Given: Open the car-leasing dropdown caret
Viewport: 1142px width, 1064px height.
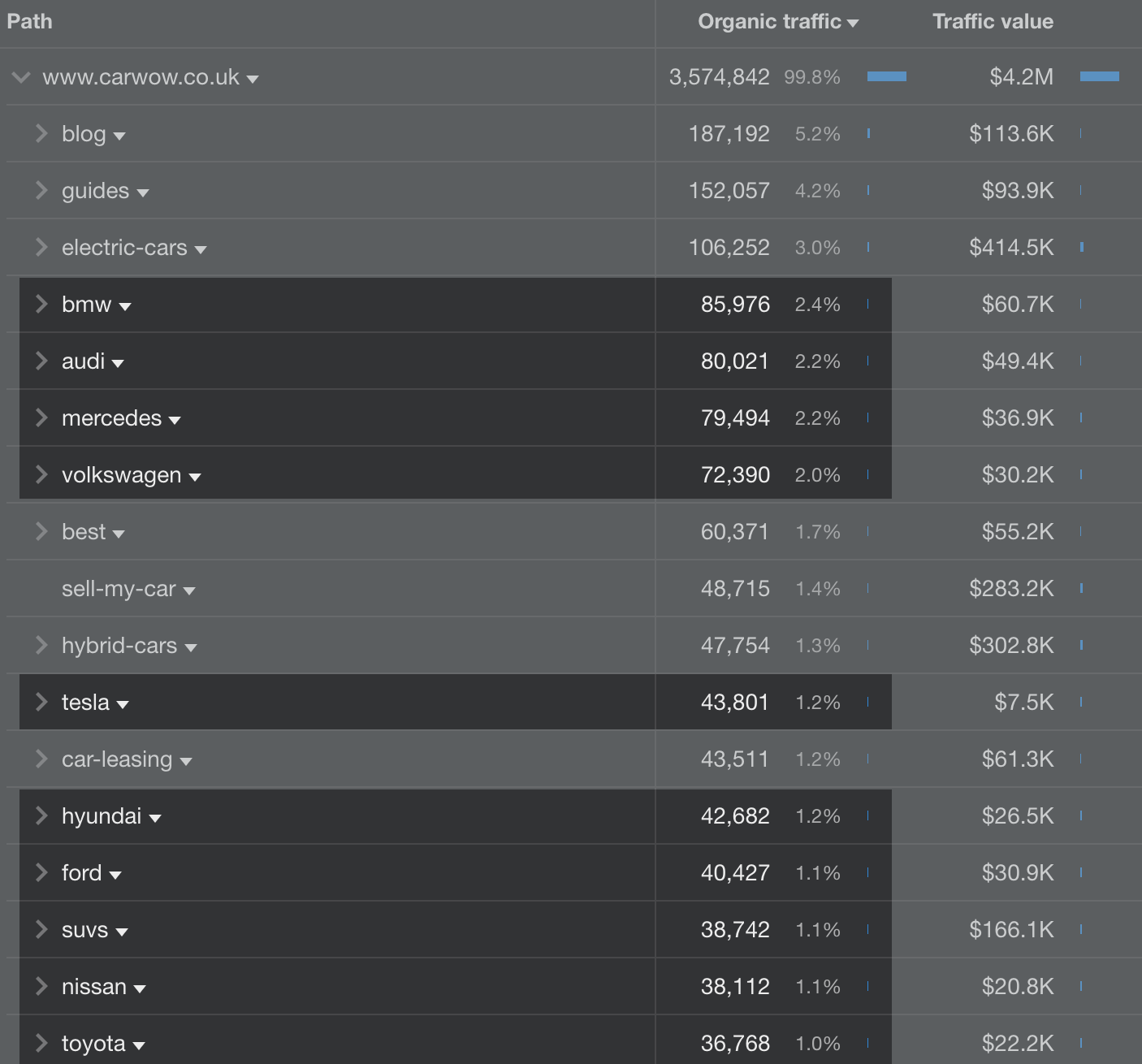Looking at the screenshot, I should pos(186,761).
